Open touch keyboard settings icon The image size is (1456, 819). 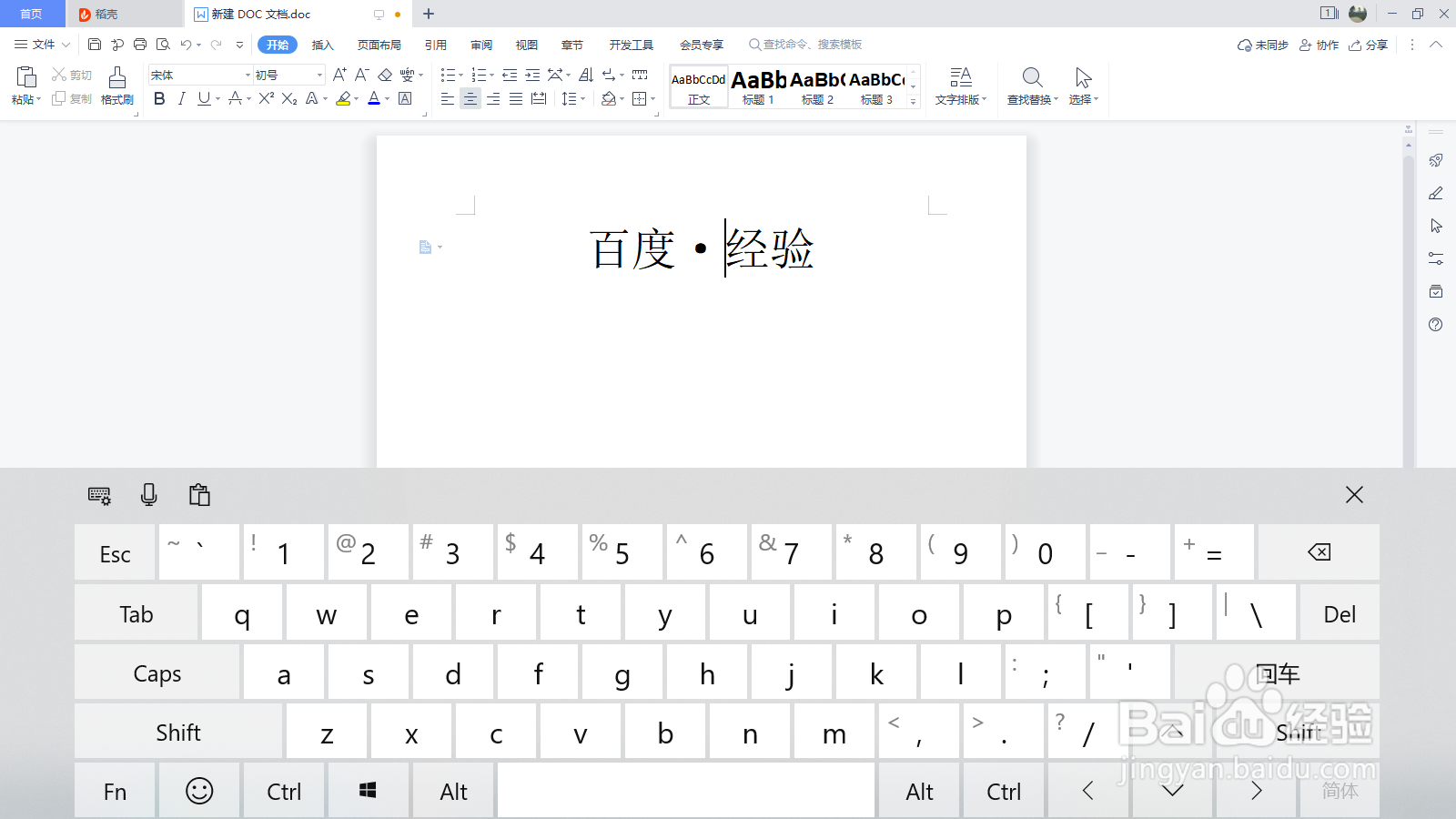[99, 495]
